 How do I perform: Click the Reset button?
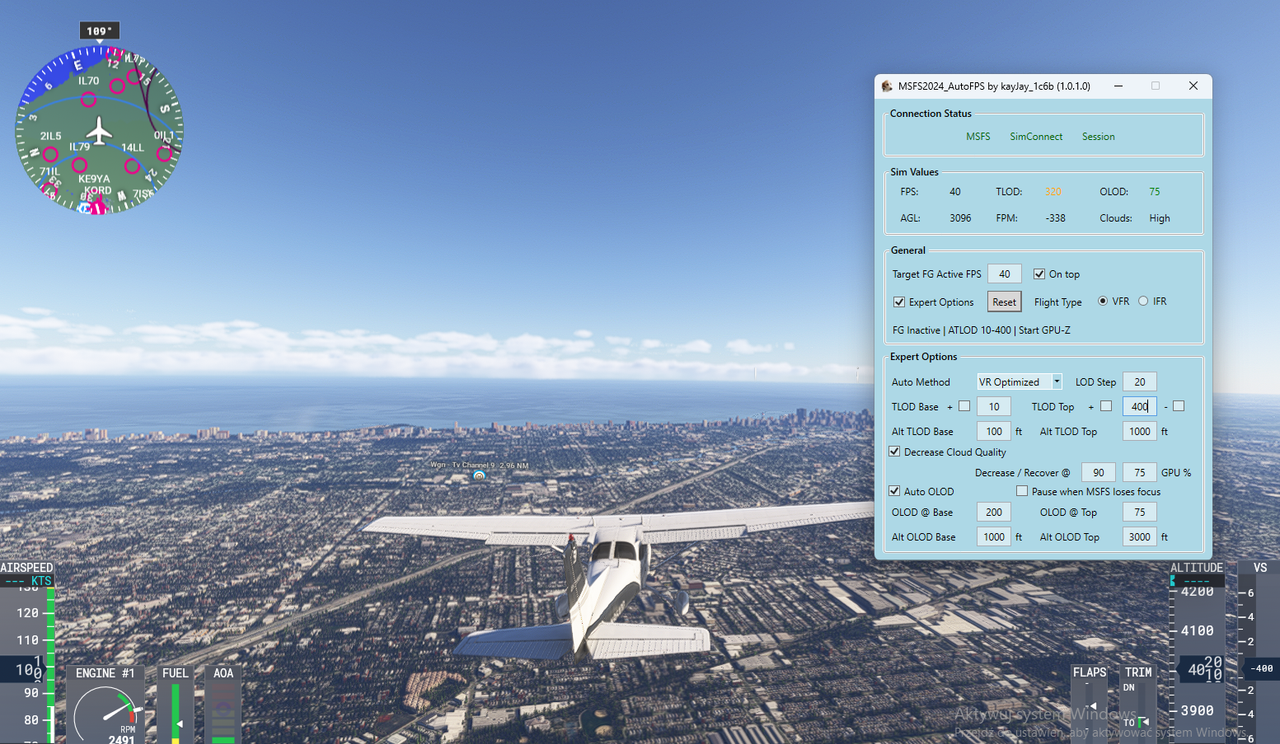(x=1004, y=302)
